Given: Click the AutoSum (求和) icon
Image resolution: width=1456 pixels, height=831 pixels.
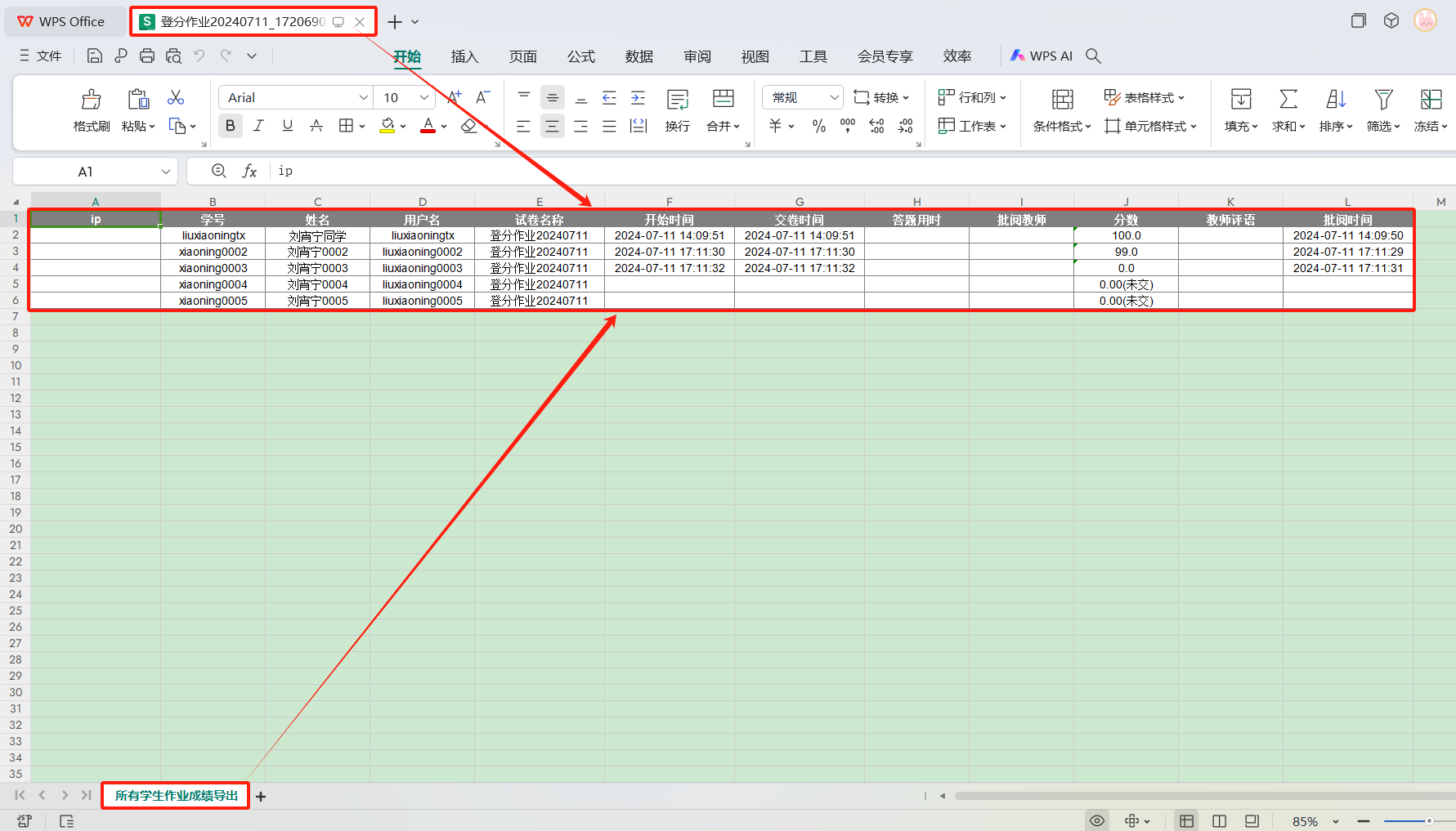Looking at the screenshot, I should [1288, 100].
